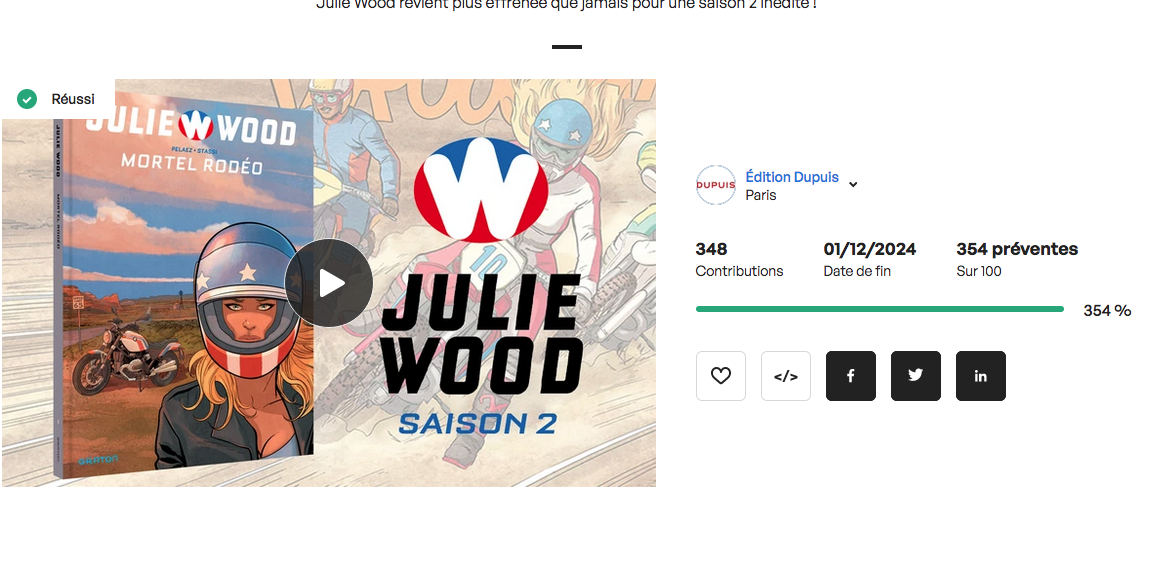
Task: Click the Julie Wood Saison 2 title artwork
Action: pos(482,354)
